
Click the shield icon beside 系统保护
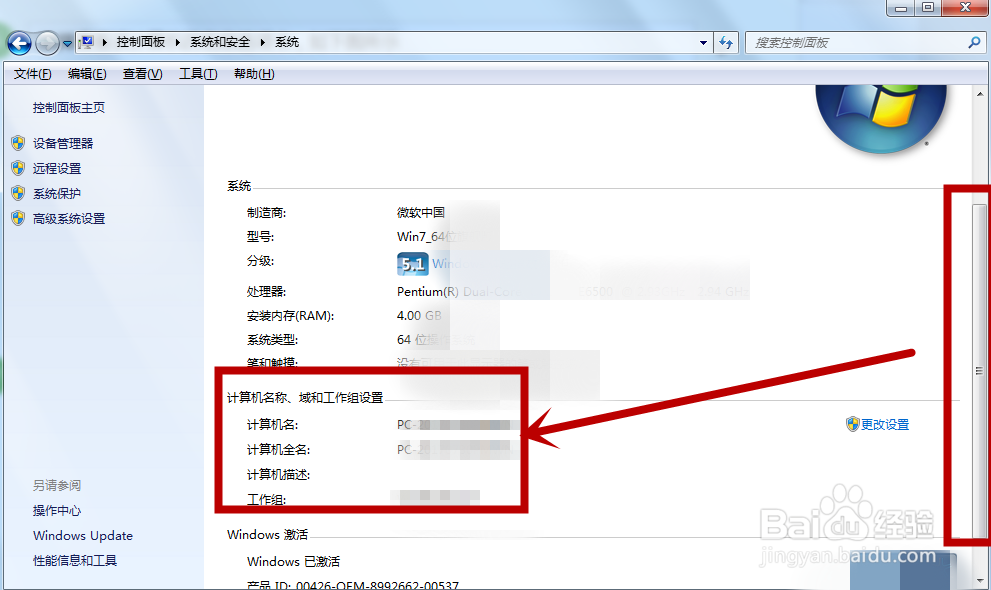[18, 193]
